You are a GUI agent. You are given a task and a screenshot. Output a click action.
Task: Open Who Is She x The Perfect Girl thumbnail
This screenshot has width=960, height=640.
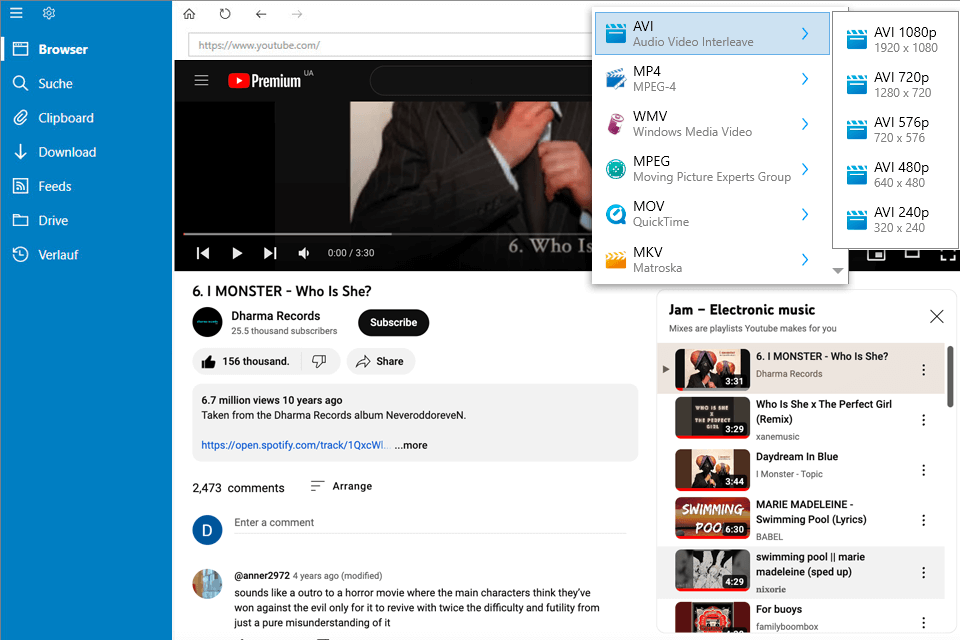713,418
